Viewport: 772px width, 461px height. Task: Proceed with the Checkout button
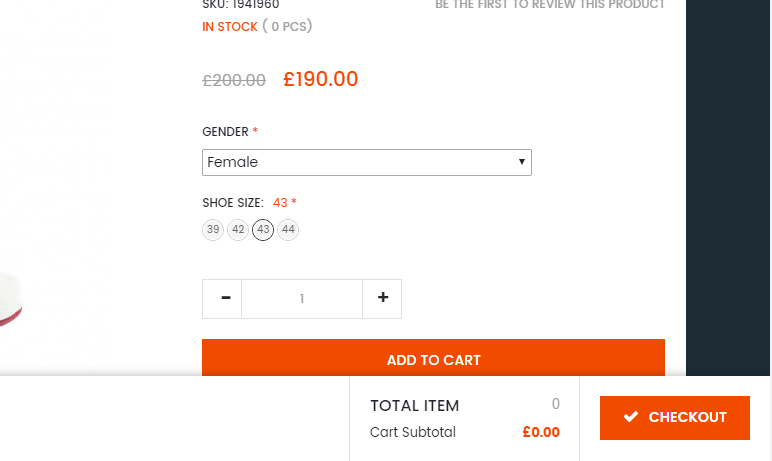click(675, 418)
